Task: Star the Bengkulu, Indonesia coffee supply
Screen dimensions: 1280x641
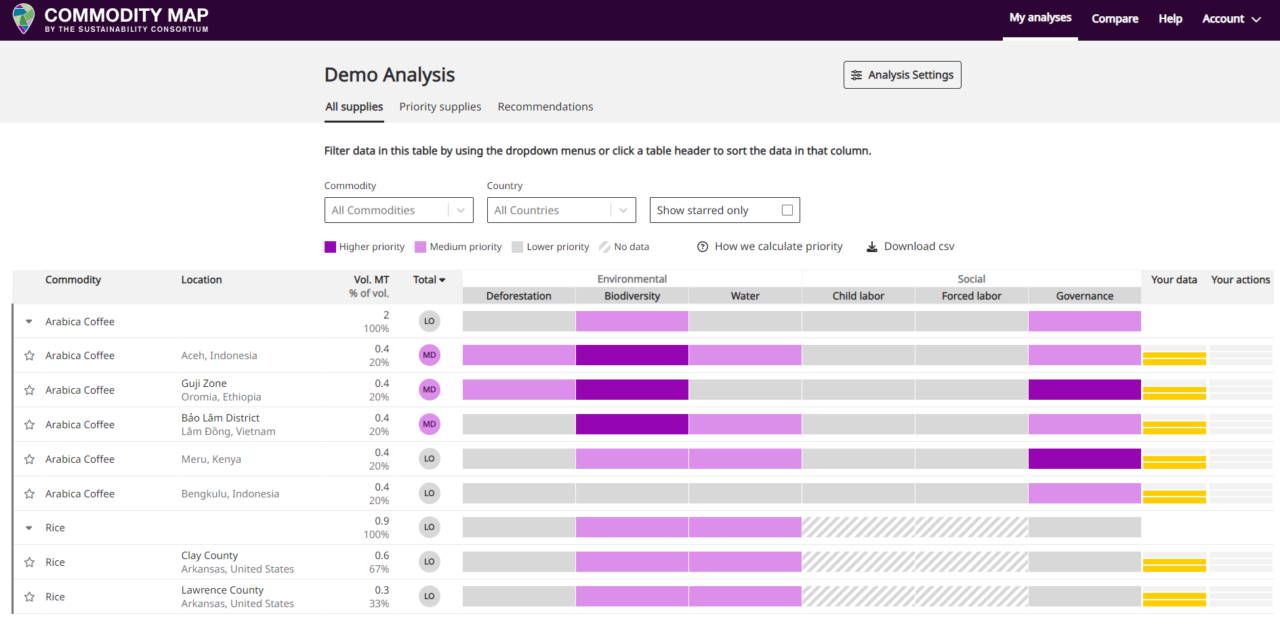Action: (29, 494)
